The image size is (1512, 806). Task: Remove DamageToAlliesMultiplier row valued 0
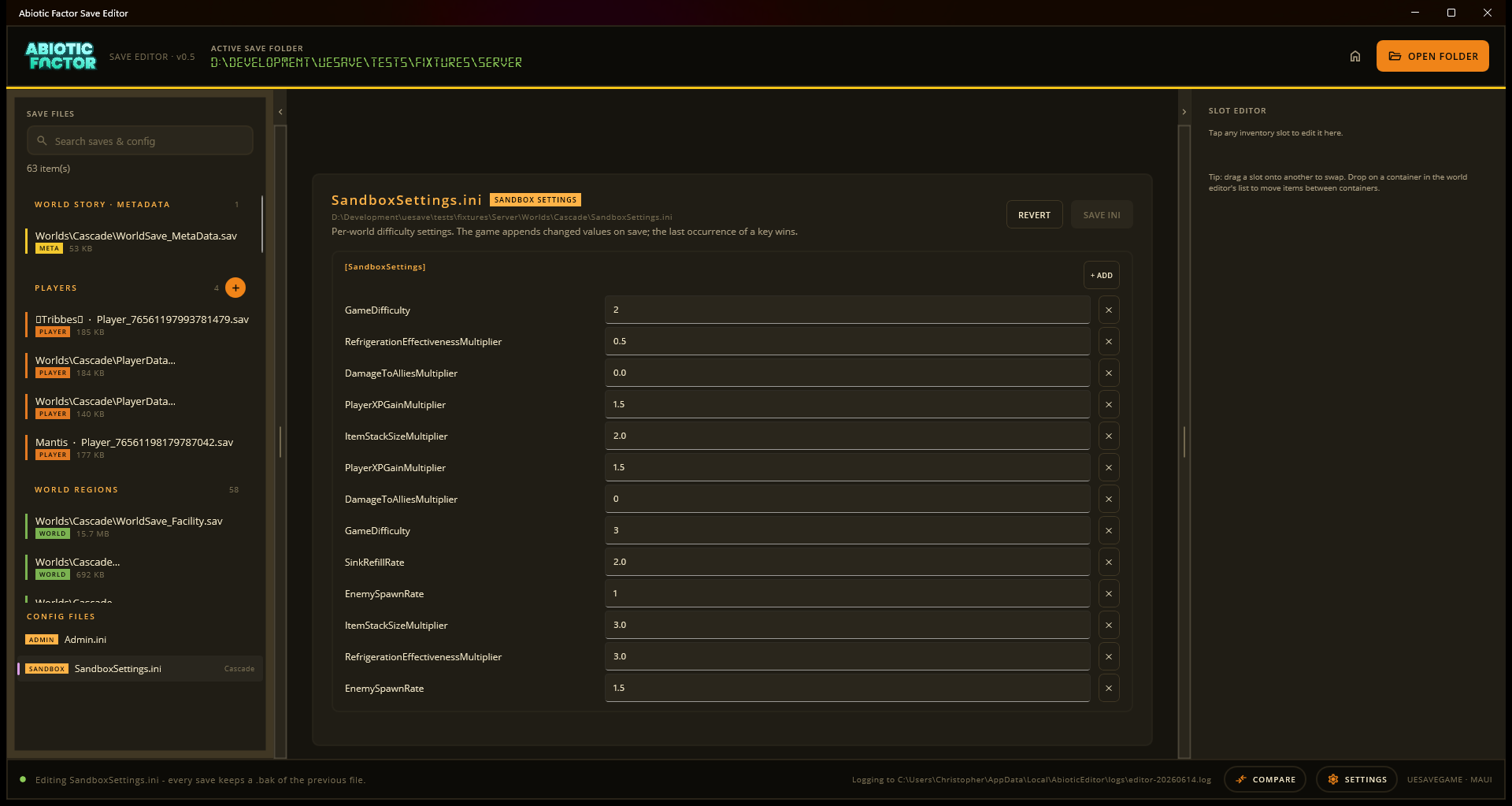coord(1109,499)
